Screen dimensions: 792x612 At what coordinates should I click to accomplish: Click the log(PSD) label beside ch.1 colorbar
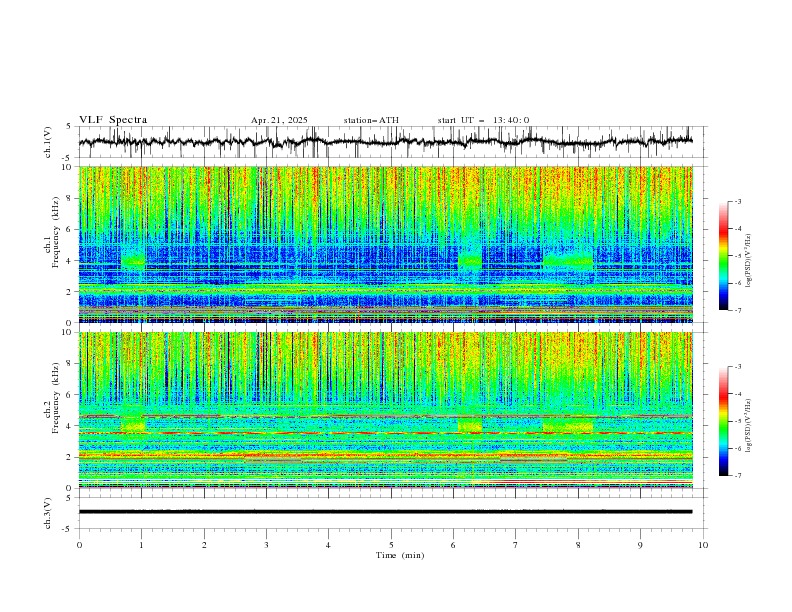[x=748, y=261]
